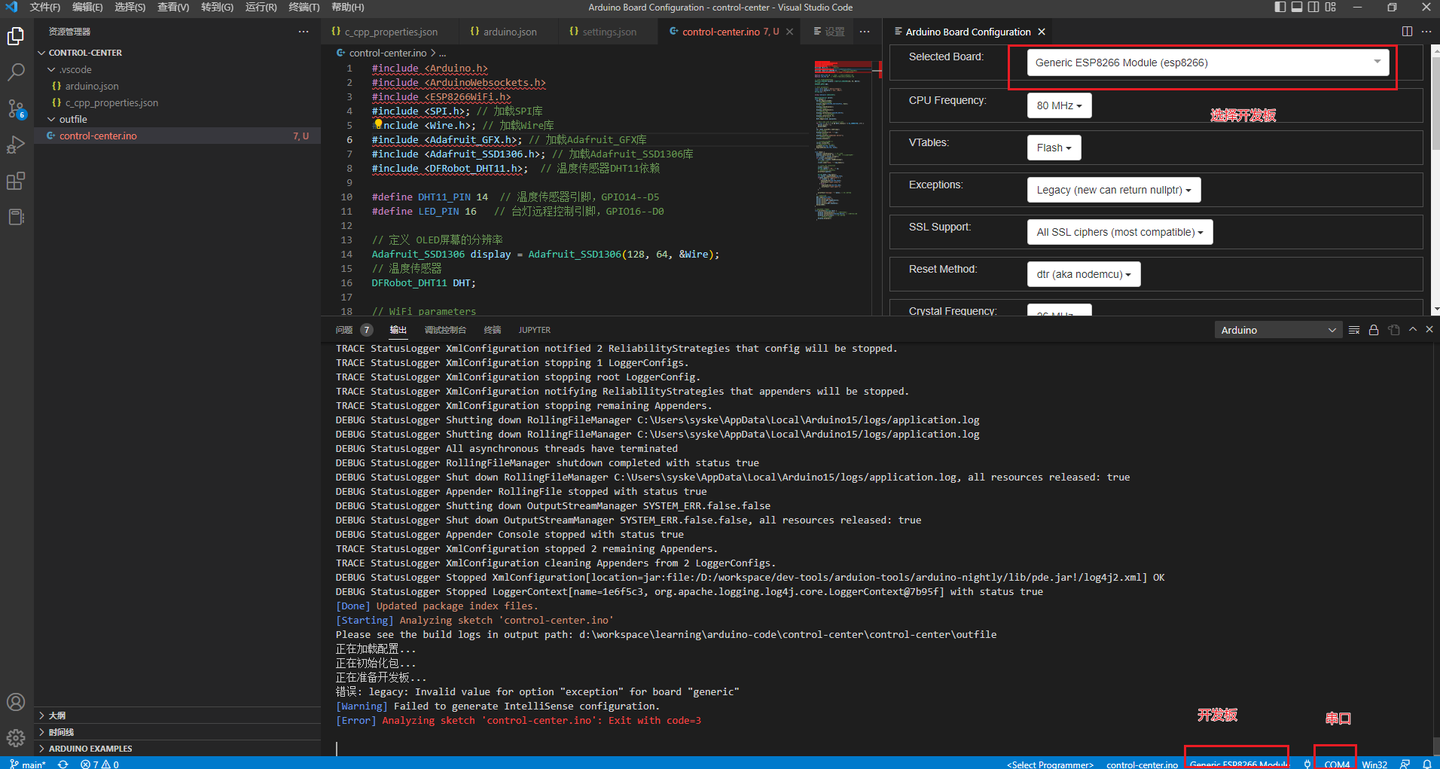Maximize the panel with the chevron toggle
Viewport: 1440px width, 769px height.
[1412, 329]
